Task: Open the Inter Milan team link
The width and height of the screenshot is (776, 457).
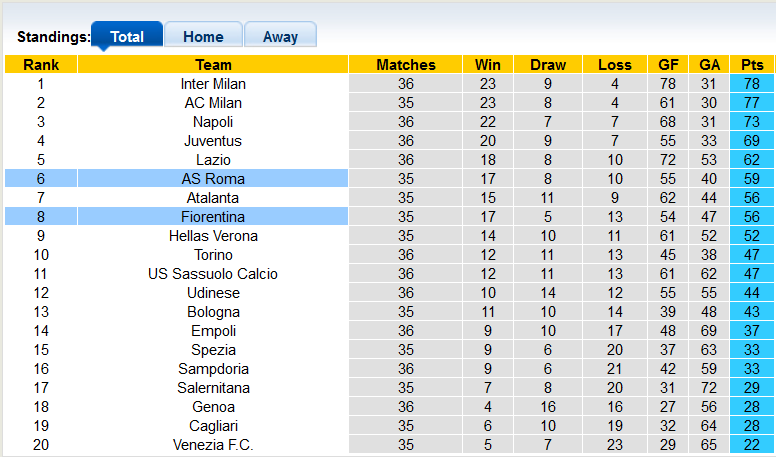Action: [x=213, y=84]
